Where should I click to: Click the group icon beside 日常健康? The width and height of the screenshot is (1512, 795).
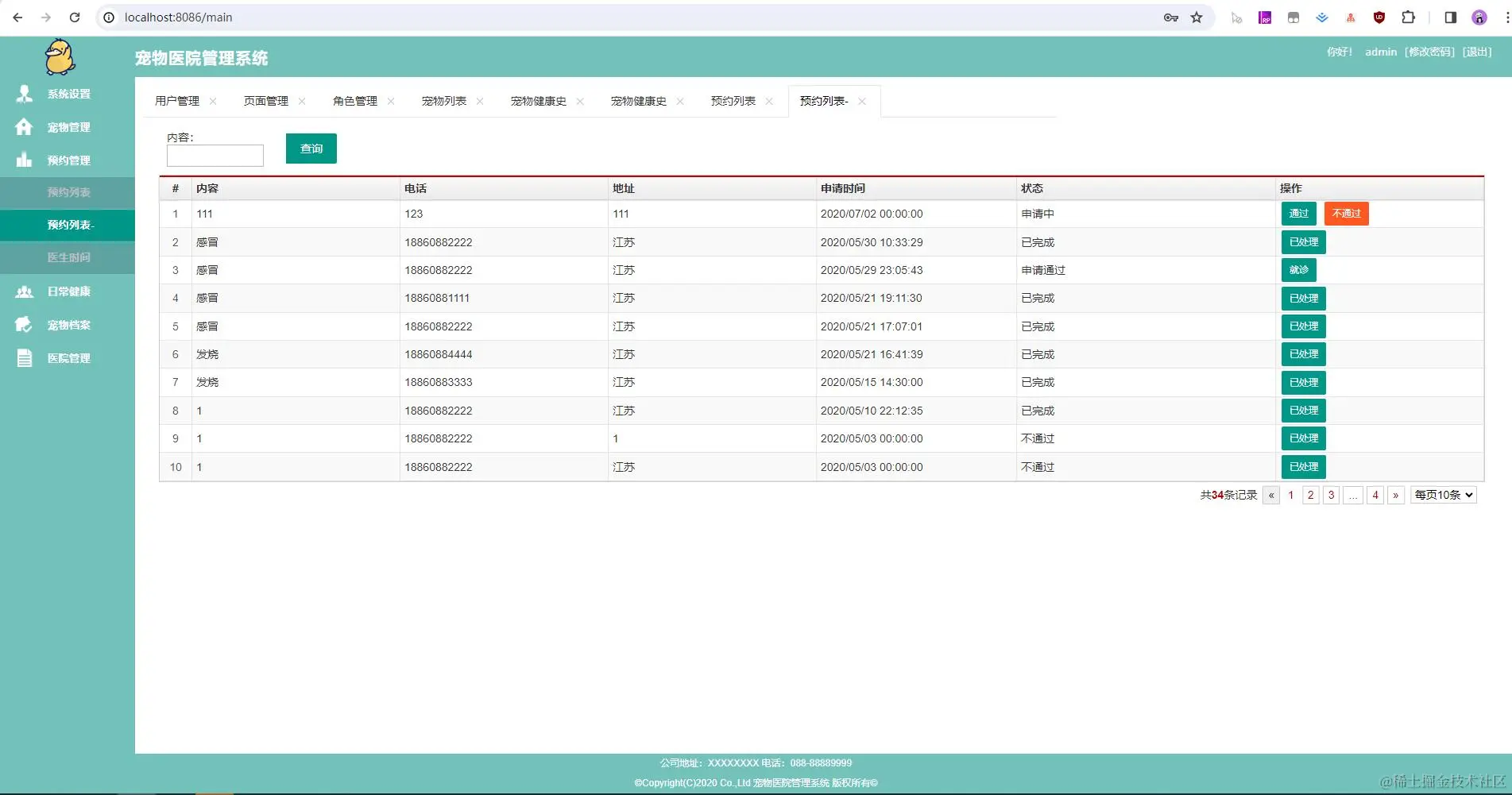[25, 291]
